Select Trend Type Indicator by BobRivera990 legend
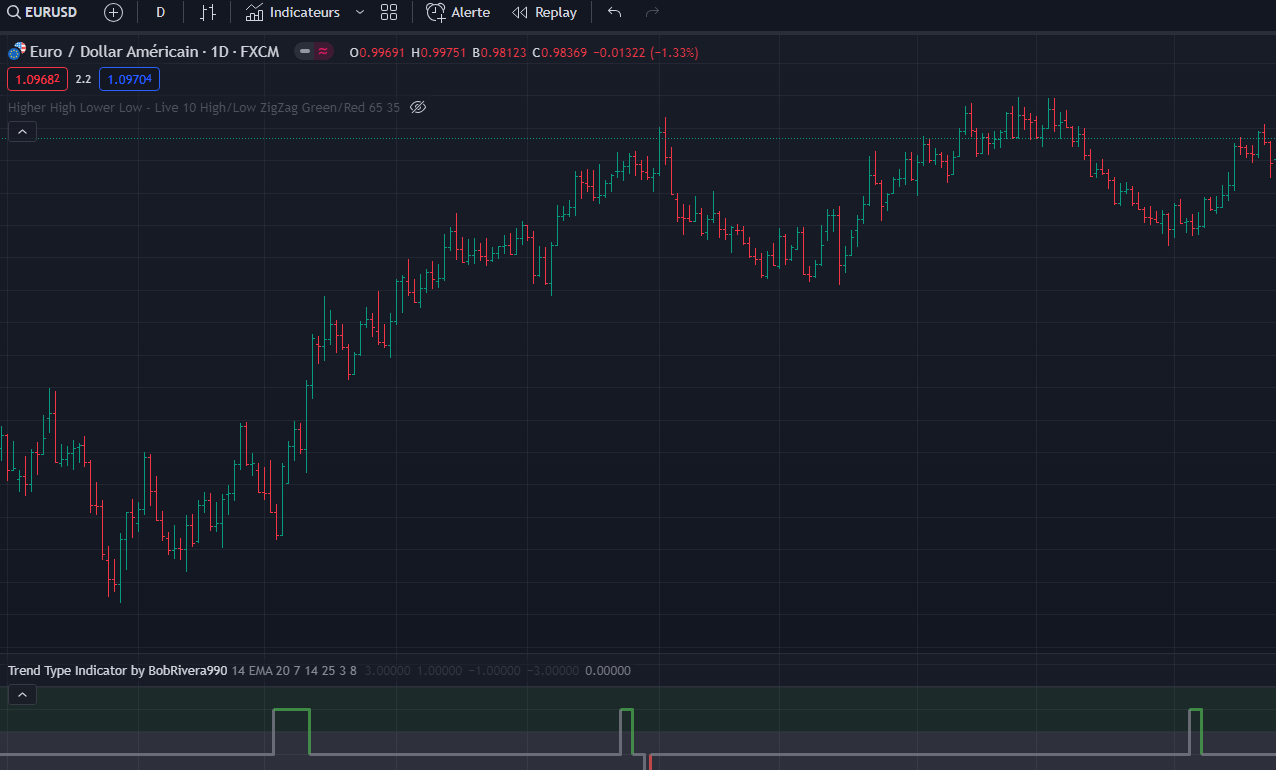1276x770 pixels. pos(118,670)
